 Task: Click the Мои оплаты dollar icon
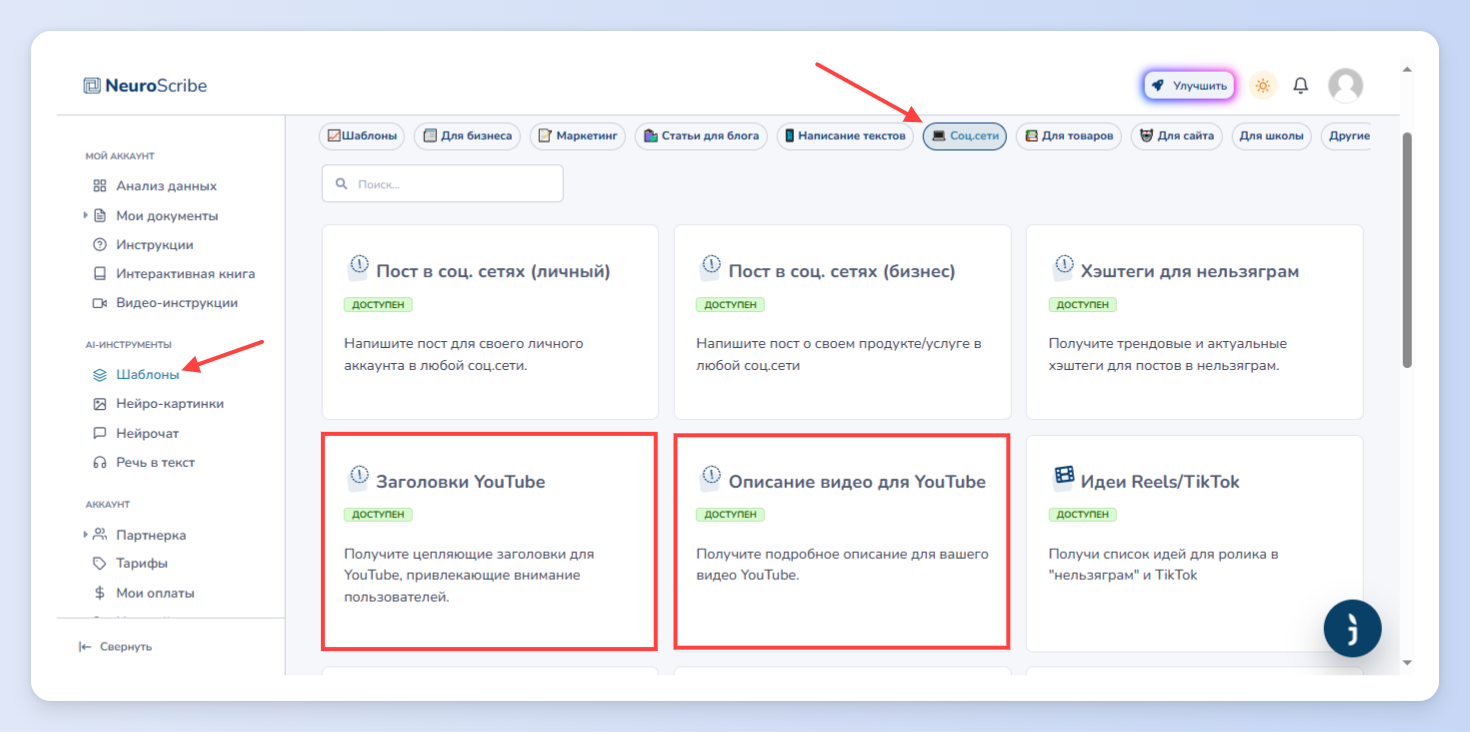(99, 593)
